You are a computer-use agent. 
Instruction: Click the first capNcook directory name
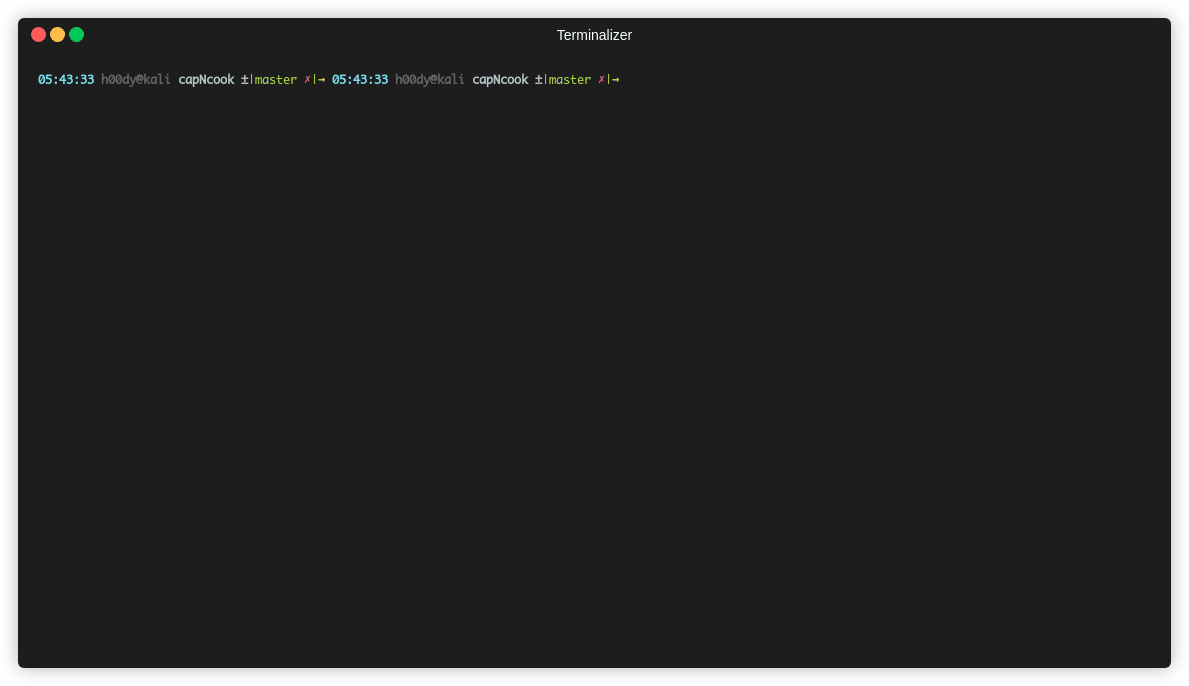(x=207, y=79)
